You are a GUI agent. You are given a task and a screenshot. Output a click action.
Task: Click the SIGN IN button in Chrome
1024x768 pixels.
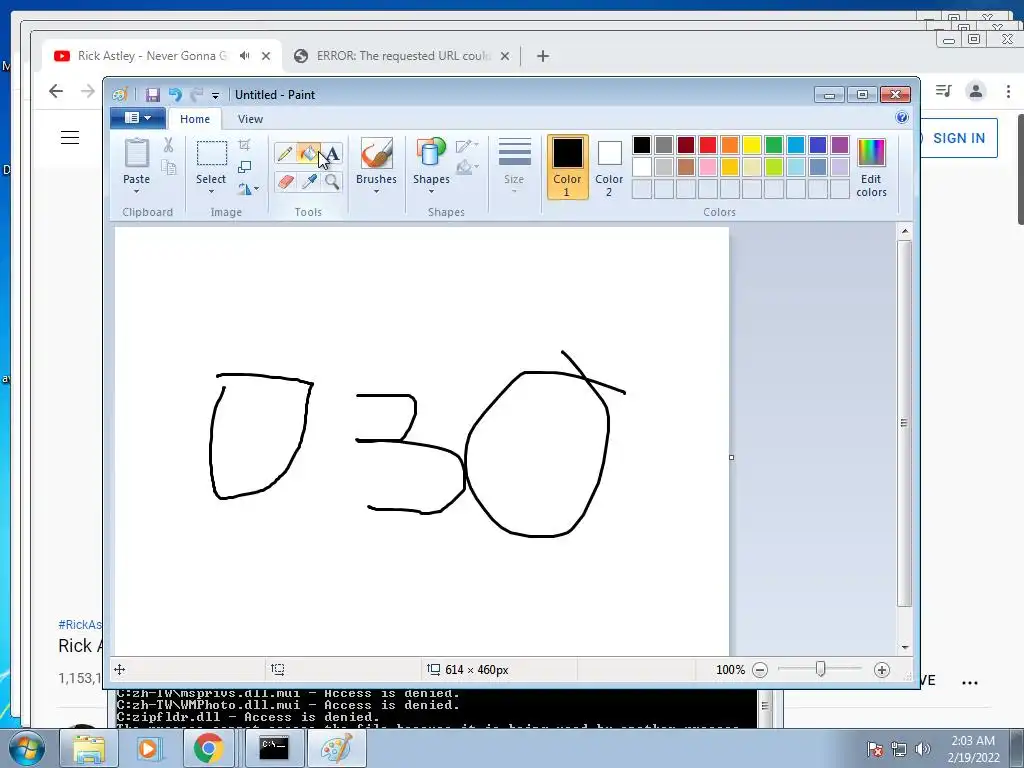959,138
